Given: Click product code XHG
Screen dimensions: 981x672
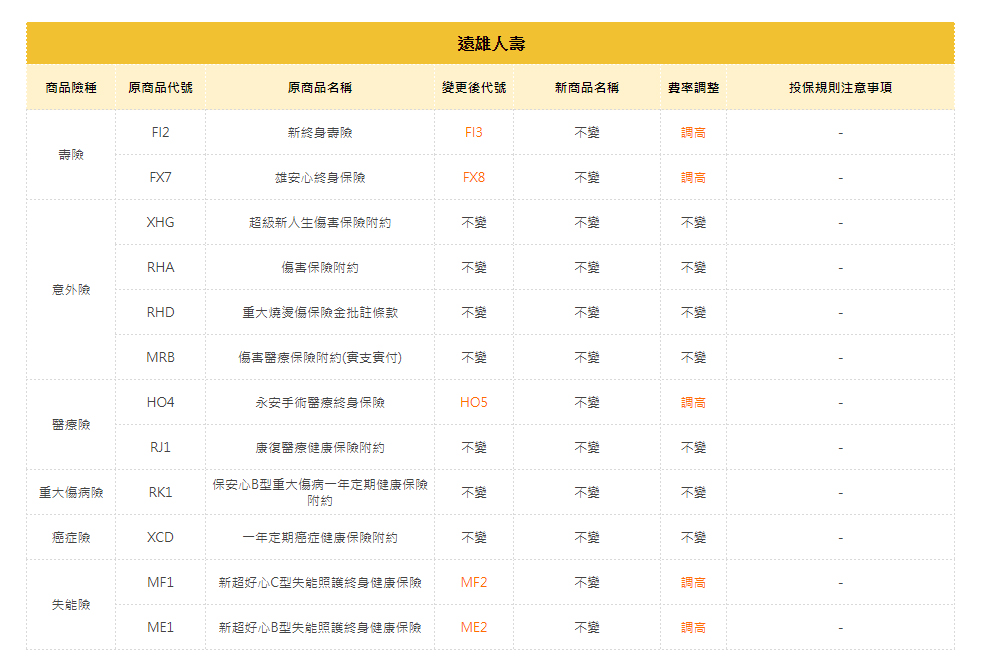Looking at the screenshot, I should 160,222.
